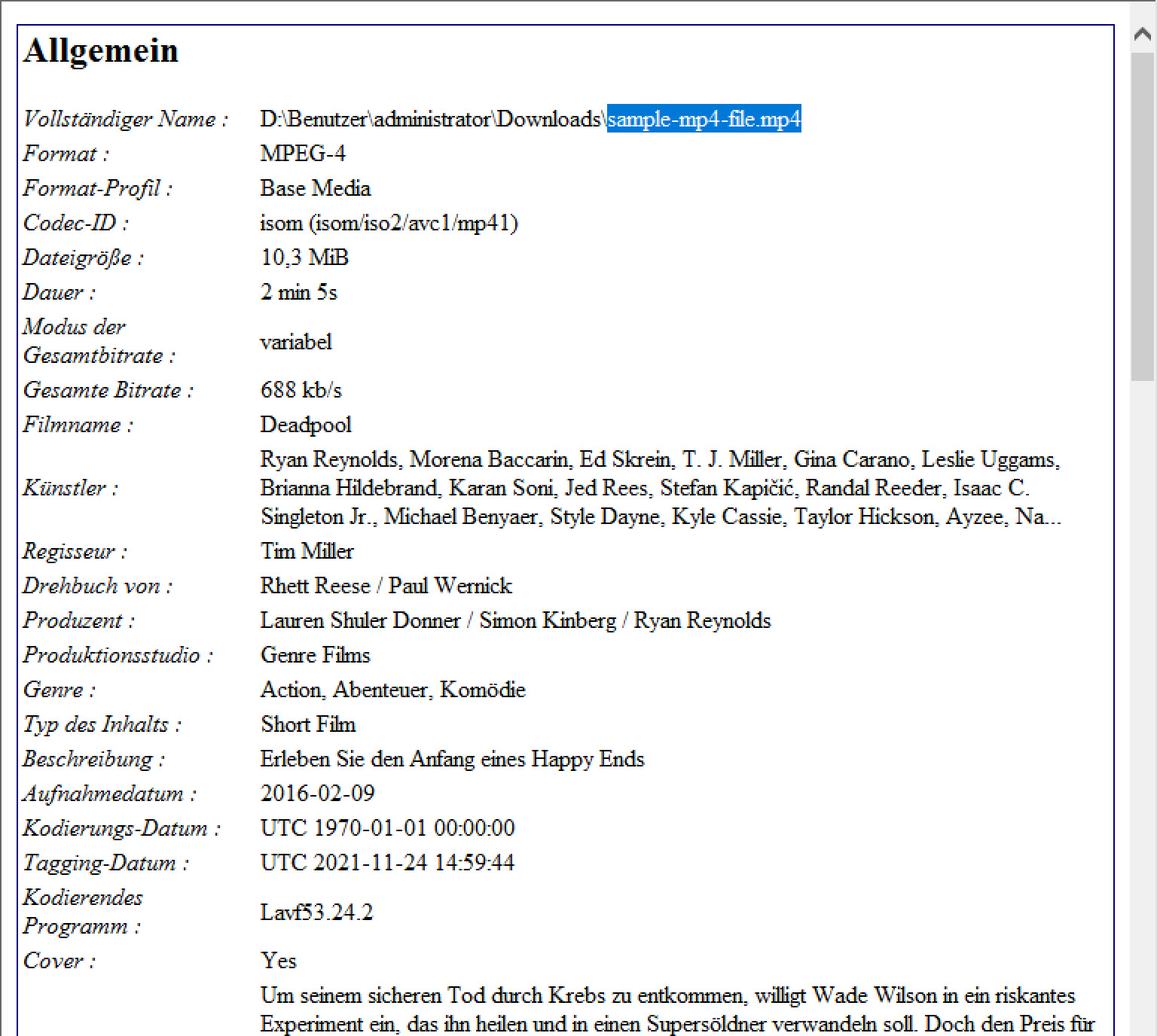Click the Kodierungs-Datum value UTC 1970-01-01 00:00:00

pyautogui.click(x=388, y=828)
